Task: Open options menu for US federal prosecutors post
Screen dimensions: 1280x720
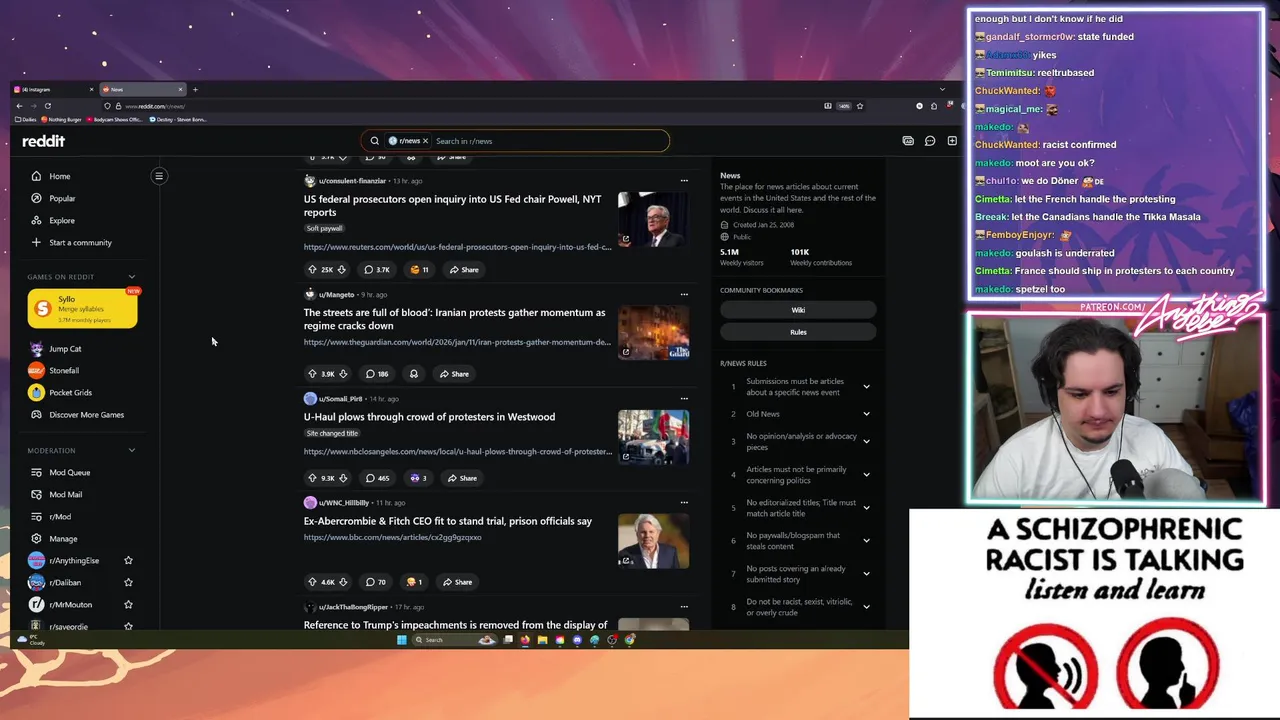Action: (684, 181)
